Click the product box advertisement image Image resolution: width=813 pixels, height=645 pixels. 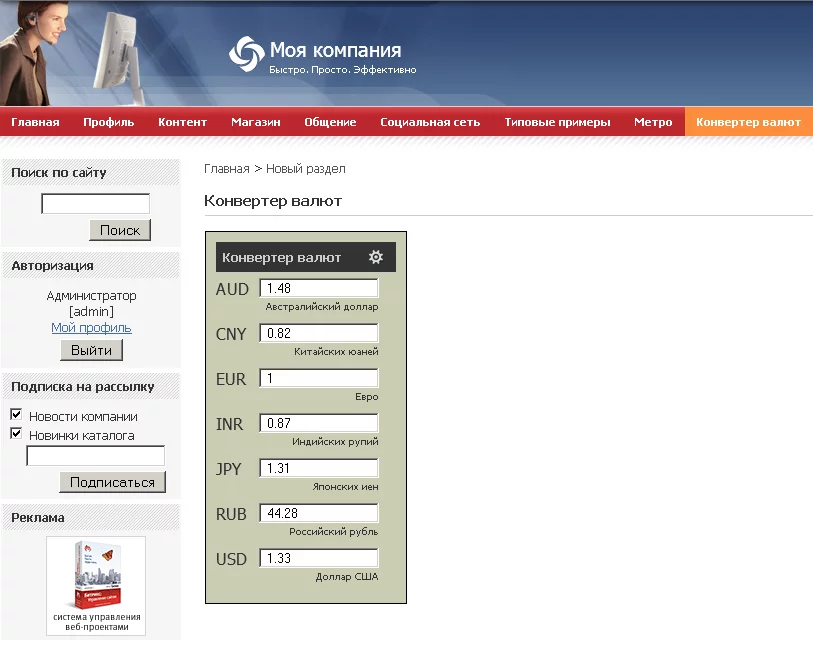(96, 579)
